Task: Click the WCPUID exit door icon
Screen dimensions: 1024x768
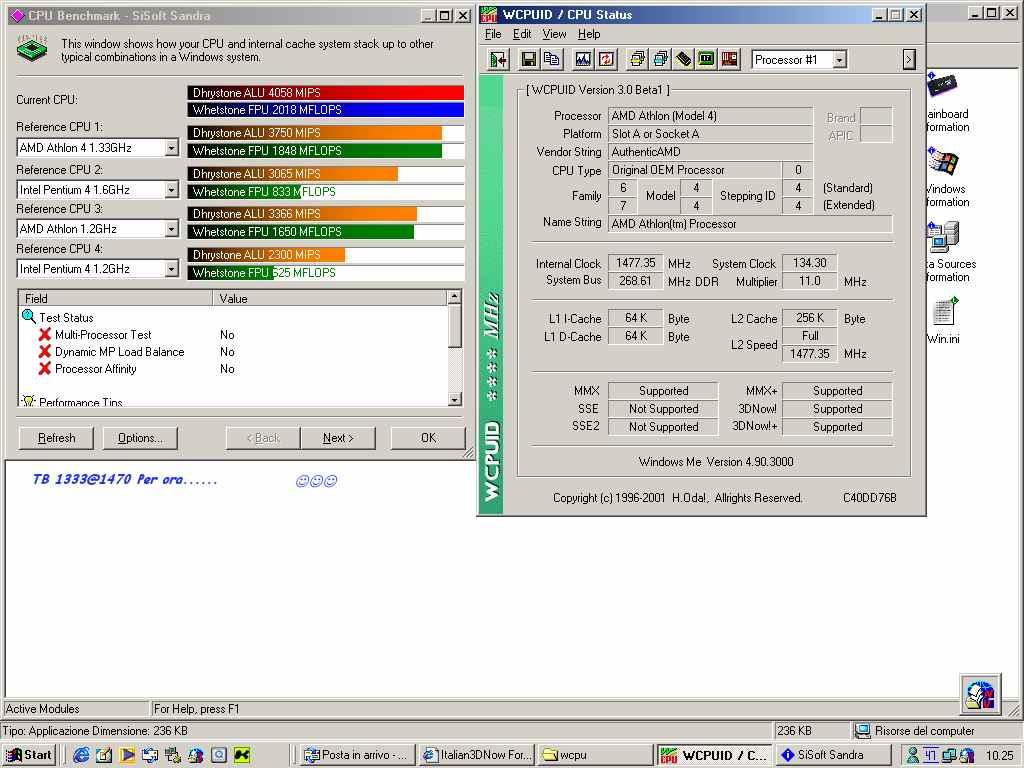Action: [498, 59]
